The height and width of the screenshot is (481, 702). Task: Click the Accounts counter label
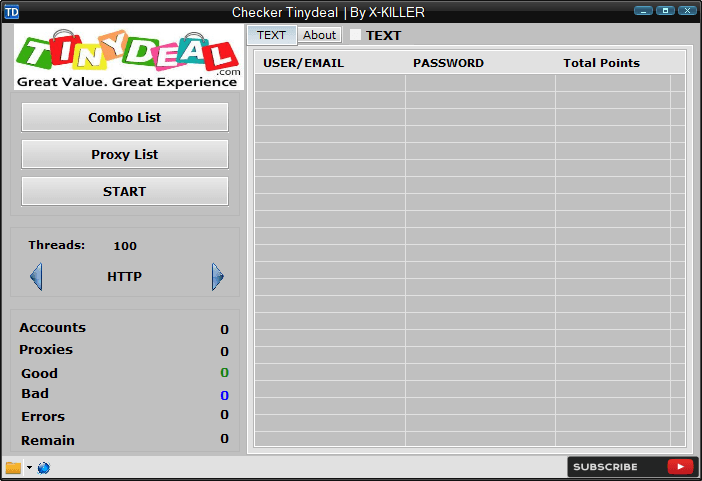[52, 328]
